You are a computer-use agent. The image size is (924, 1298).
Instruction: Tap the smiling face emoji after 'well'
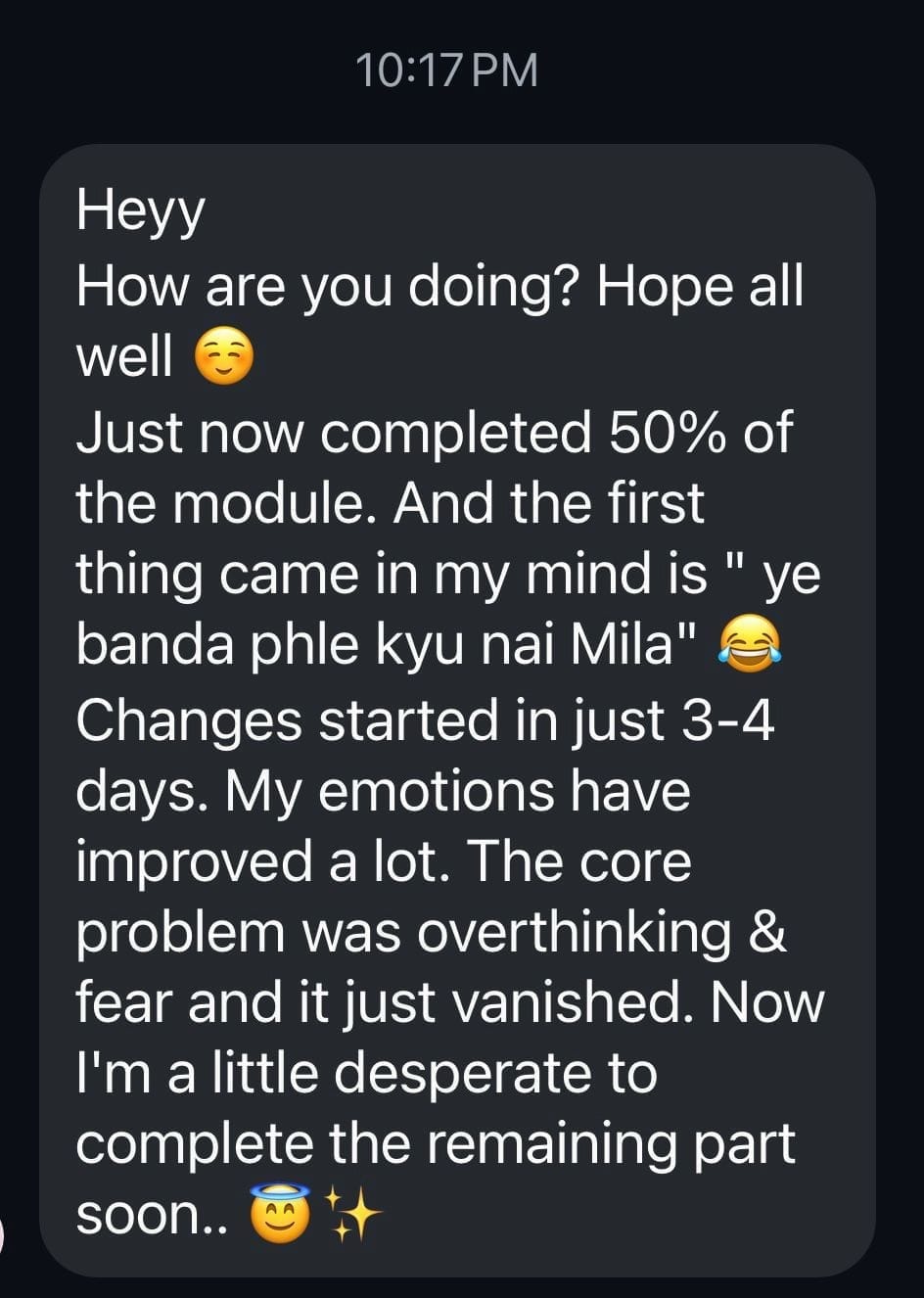pyautogui.click(x=224, y=358)
